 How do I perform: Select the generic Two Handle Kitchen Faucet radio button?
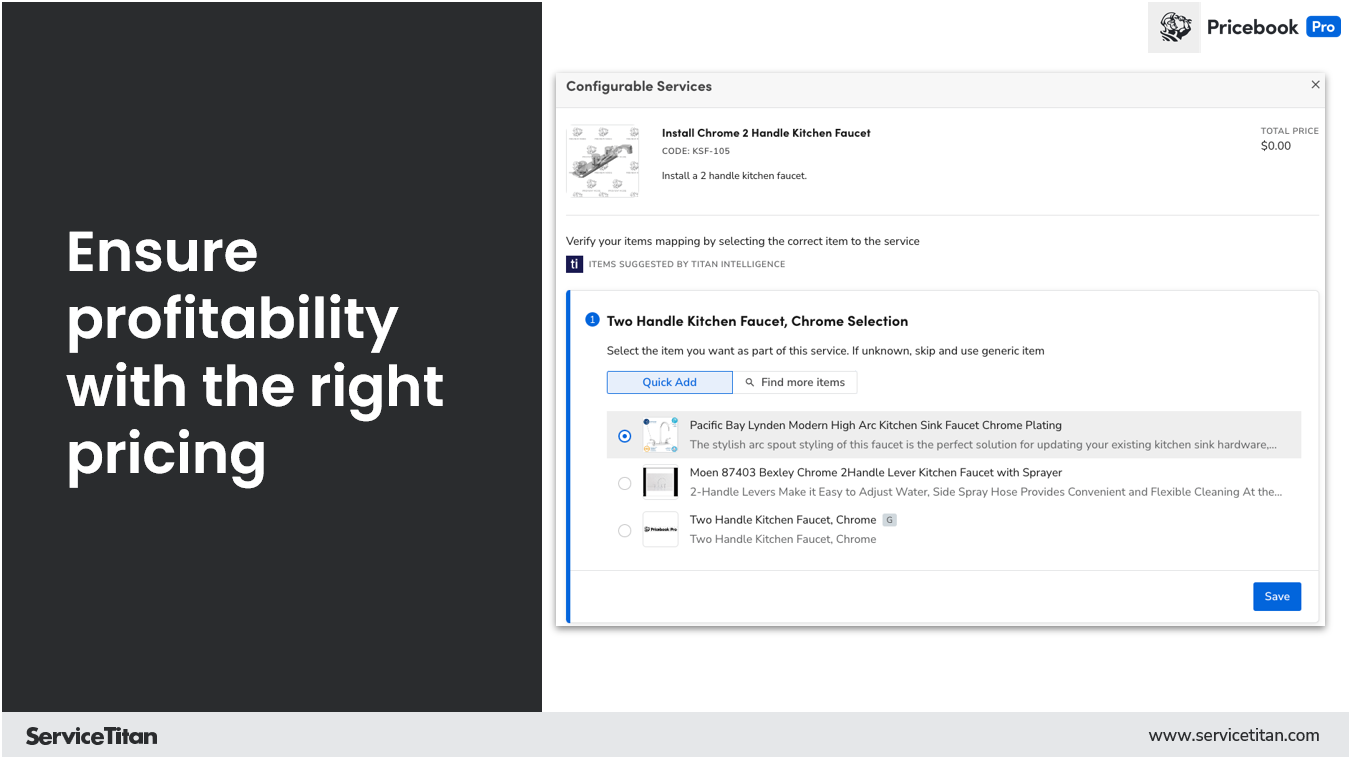point(625,530)
